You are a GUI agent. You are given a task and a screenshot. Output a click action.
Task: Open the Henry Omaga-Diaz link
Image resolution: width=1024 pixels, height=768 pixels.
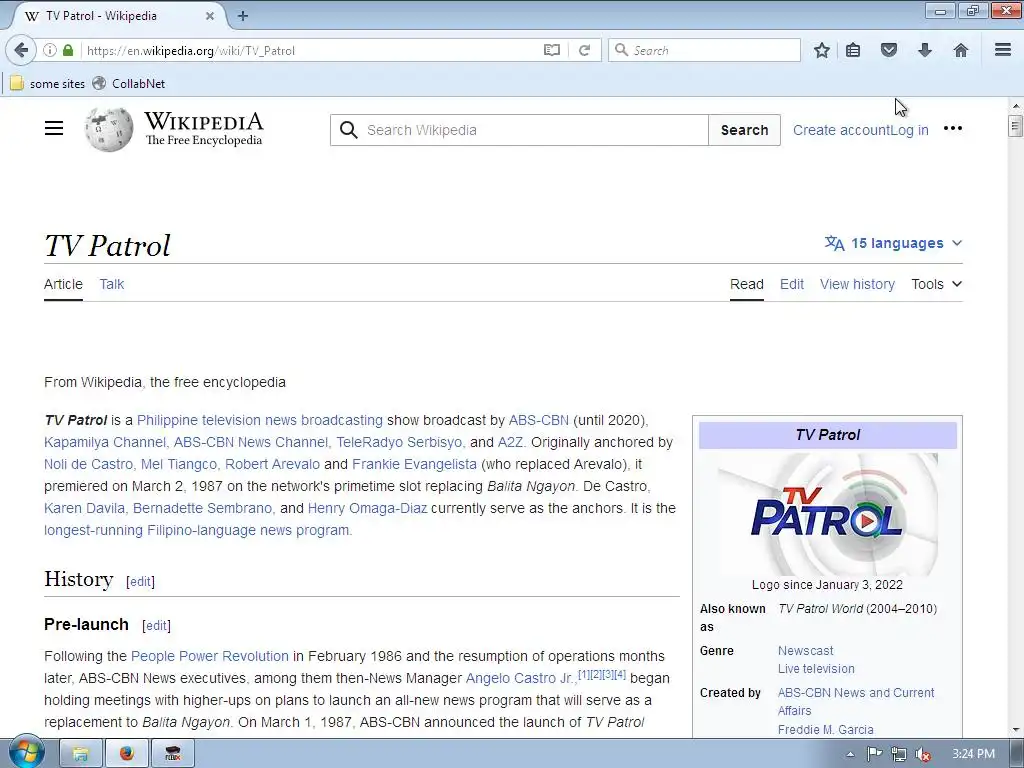(x=367, y=508)
